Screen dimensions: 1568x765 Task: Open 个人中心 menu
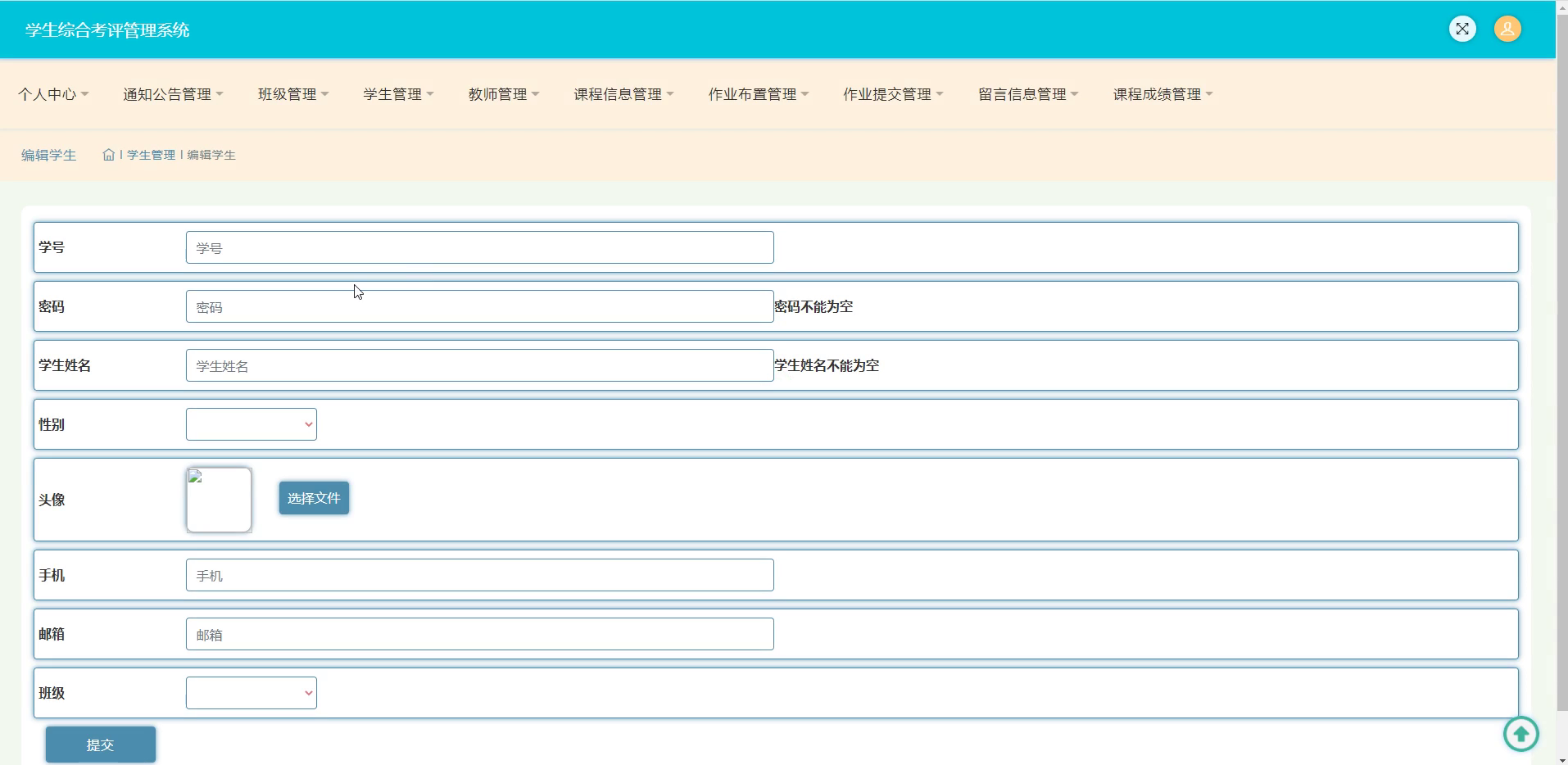click(53, 94)
